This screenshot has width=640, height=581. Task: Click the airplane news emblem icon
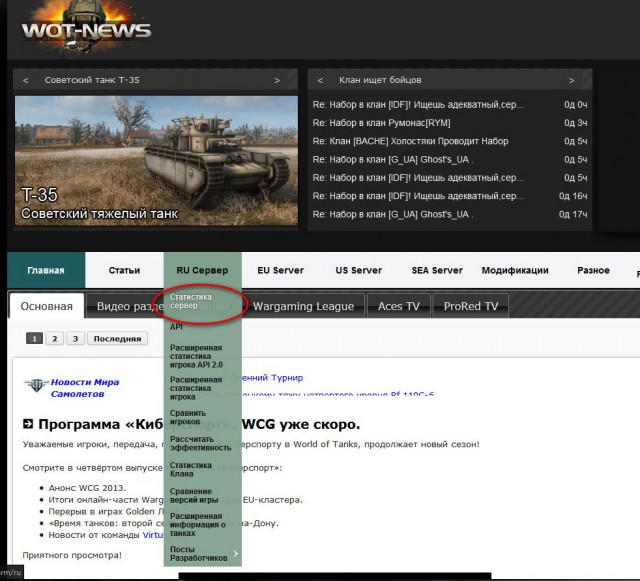pos(36,385)
